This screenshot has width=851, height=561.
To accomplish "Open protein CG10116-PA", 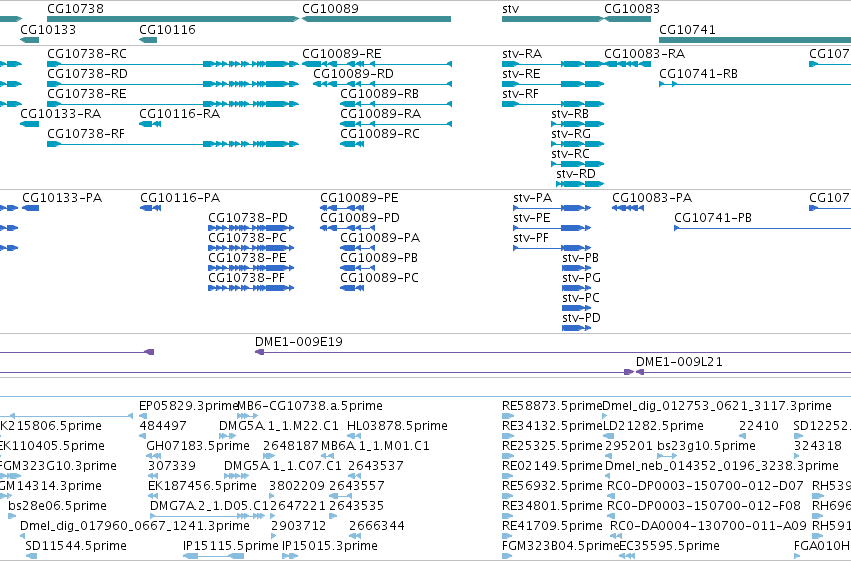I will pos(180,197).
